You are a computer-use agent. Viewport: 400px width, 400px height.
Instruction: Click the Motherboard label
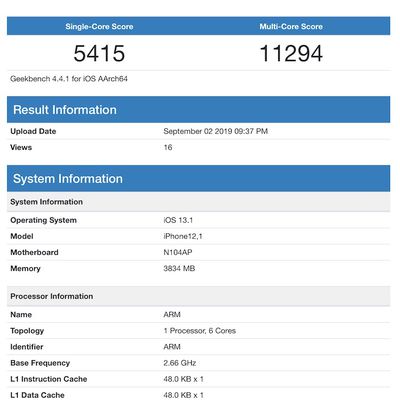[x=34, y=252]
